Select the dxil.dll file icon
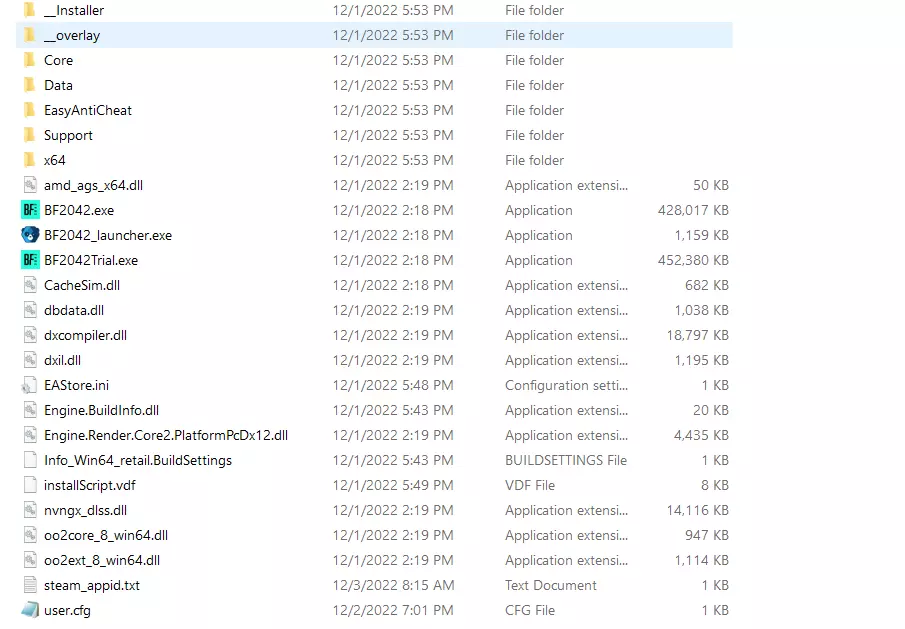The width and height of the screenshot is (905, 629). coord(30,360)
